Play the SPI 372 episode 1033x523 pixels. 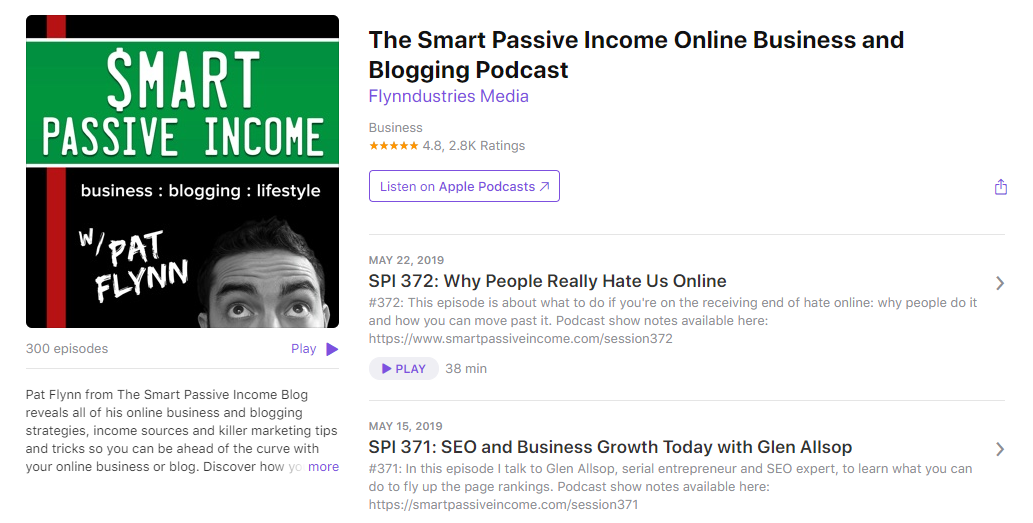click(404, 369)
